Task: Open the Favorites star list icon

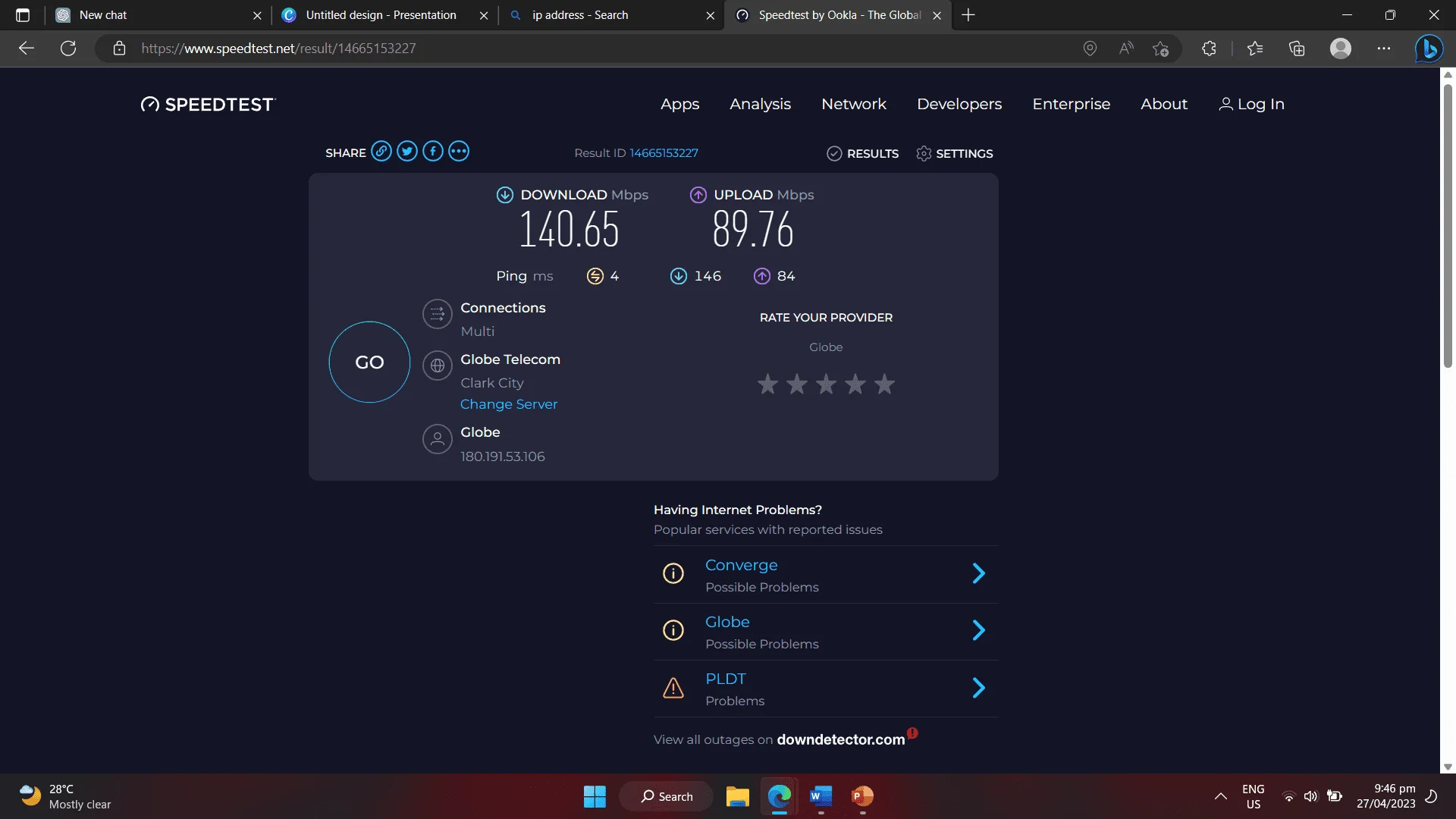Action: pyautogui.click(x=1255, y=49)
